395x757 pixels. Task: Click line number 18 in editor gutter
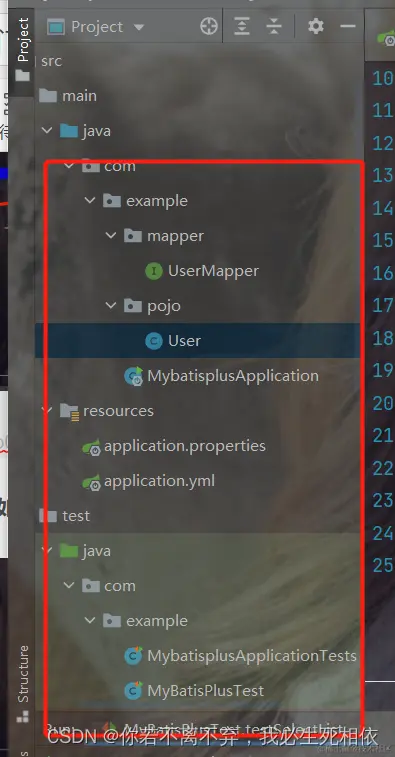[x=383, y=338]
